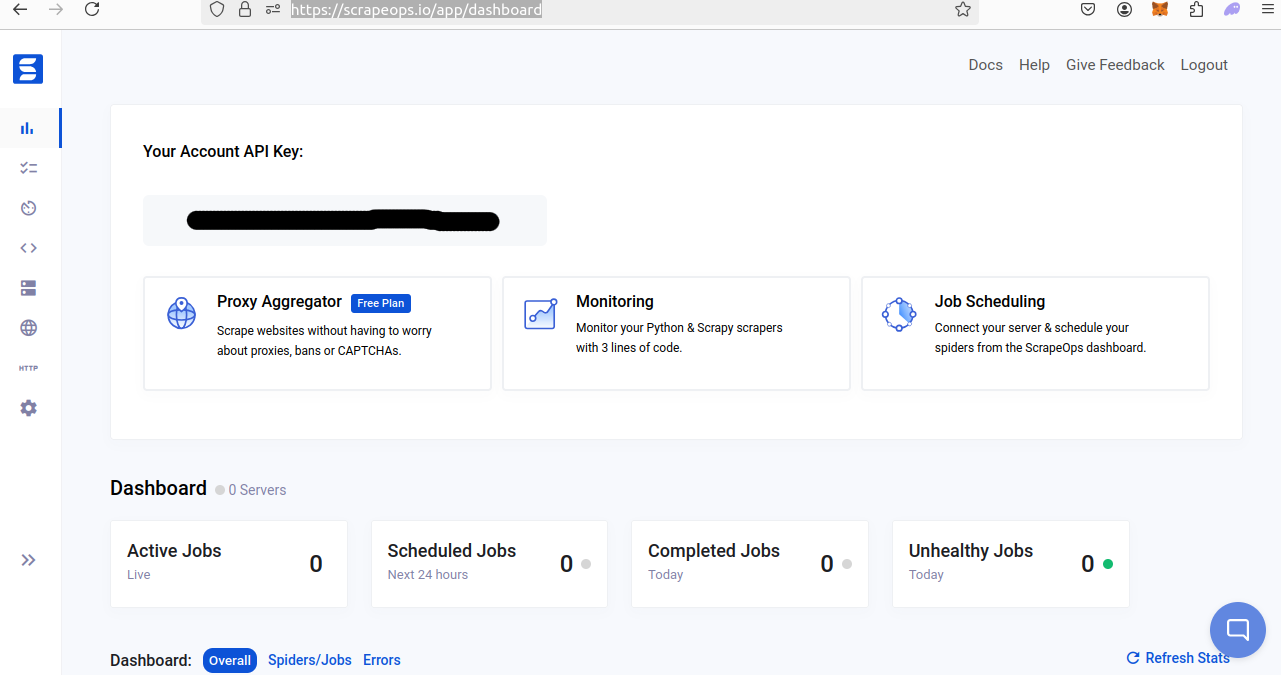Switch to the Spiders/Jobs tab
1281x675 pixels.
point(310,660)
